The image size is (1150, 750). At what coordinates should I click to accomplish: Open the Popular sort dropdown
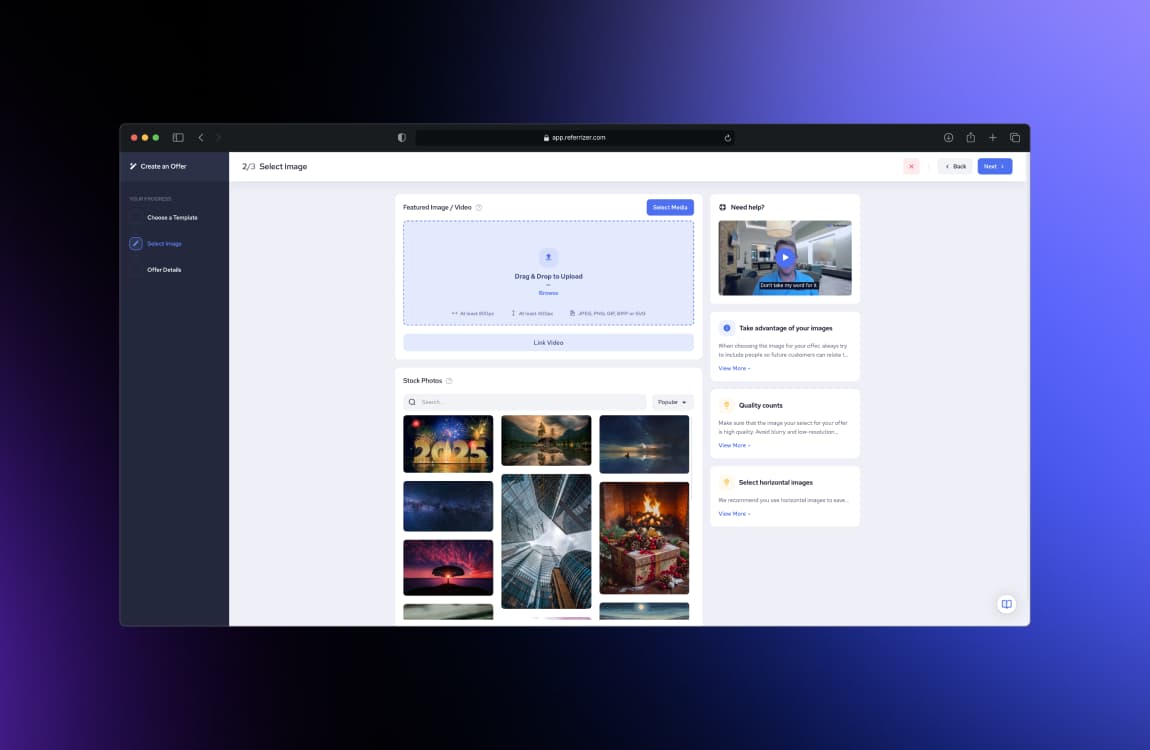pyautogui.click(x=672, y=402)
